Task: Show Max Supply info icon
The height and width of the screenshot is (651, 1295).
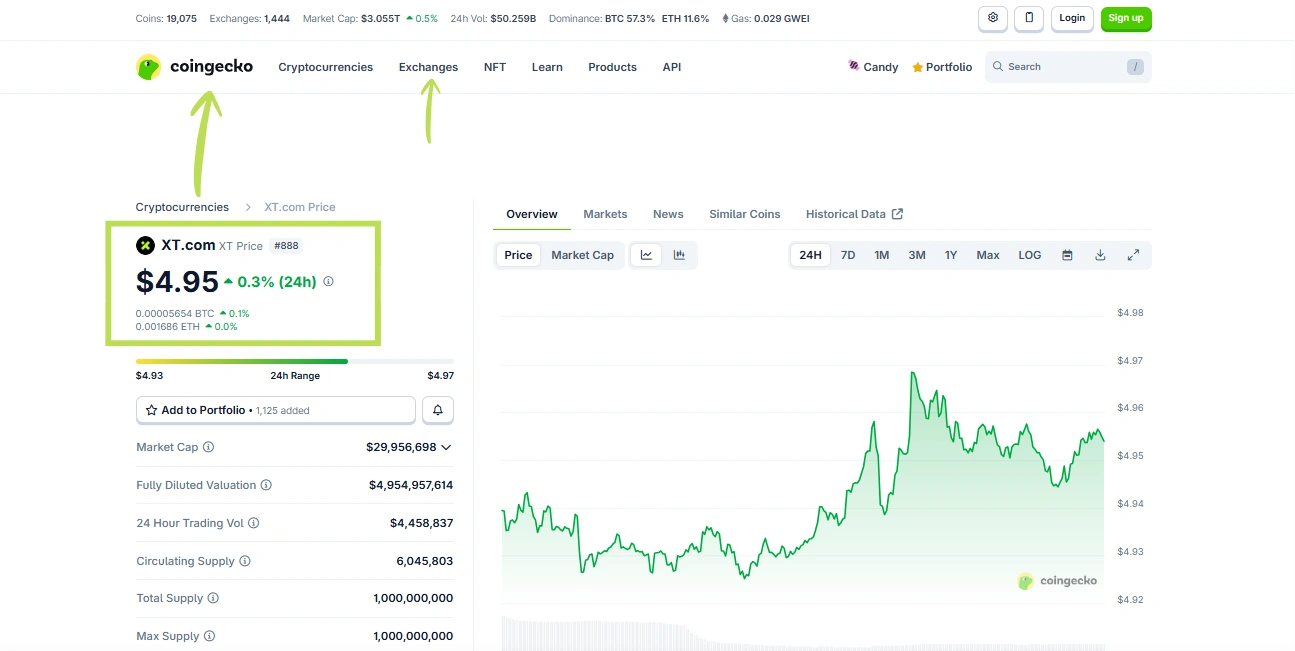Action: click(x=210, y=636)
